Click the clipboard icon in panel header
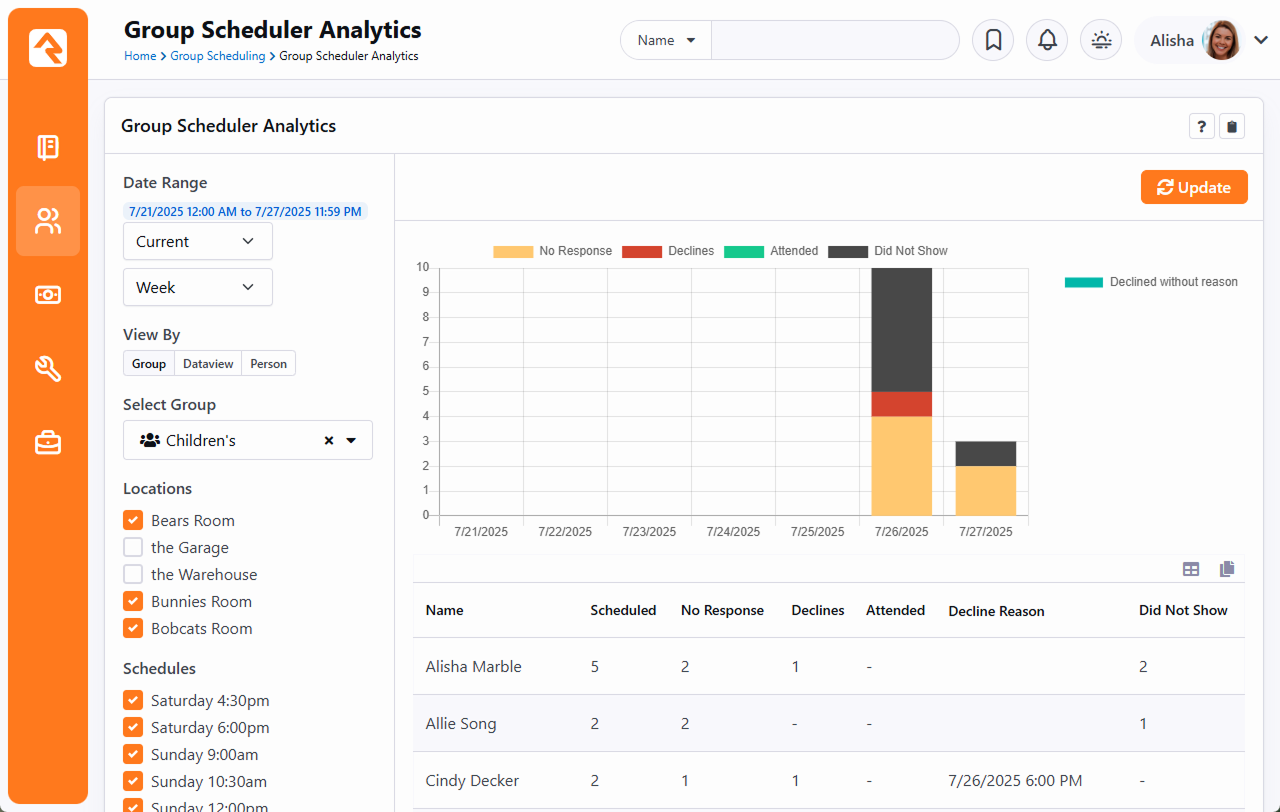 click(1232, 127)
